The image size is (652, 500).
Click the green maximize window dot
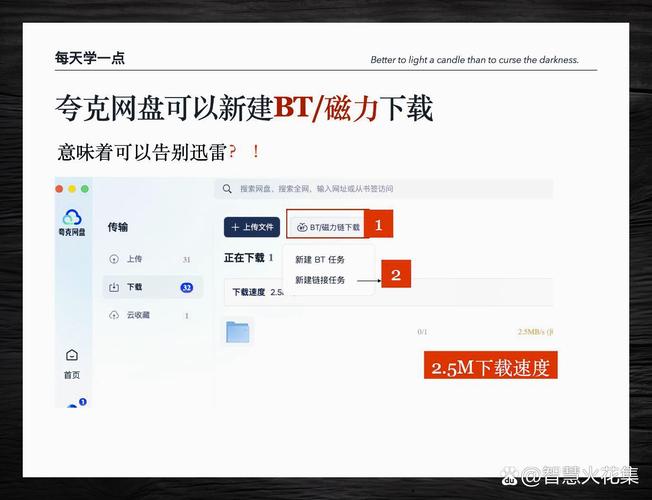pyautogui.click(x=85, y=189)
